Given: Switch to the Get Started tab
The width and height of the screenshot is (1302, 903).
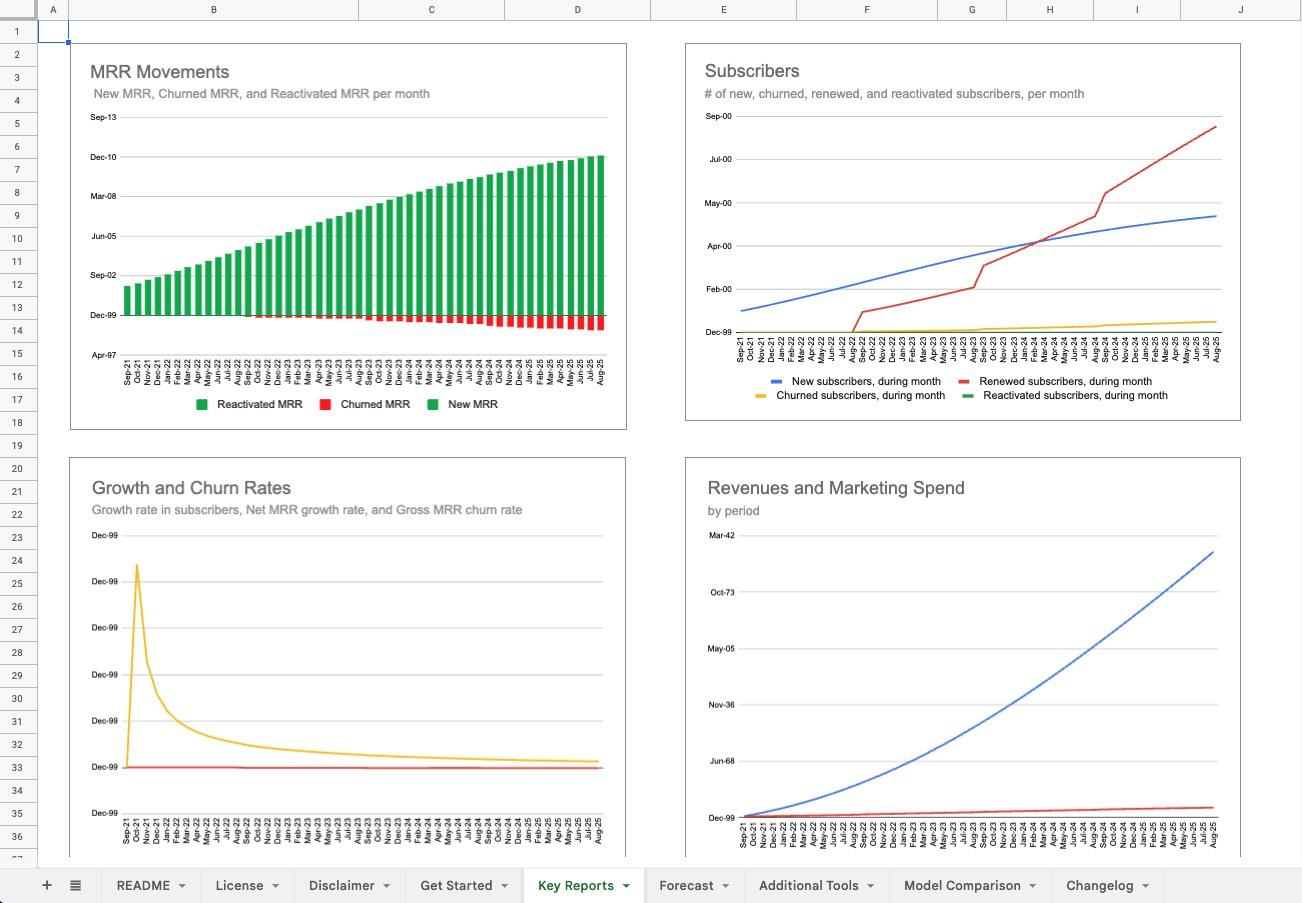Looking at the screenshot, I should click(455, 885).
